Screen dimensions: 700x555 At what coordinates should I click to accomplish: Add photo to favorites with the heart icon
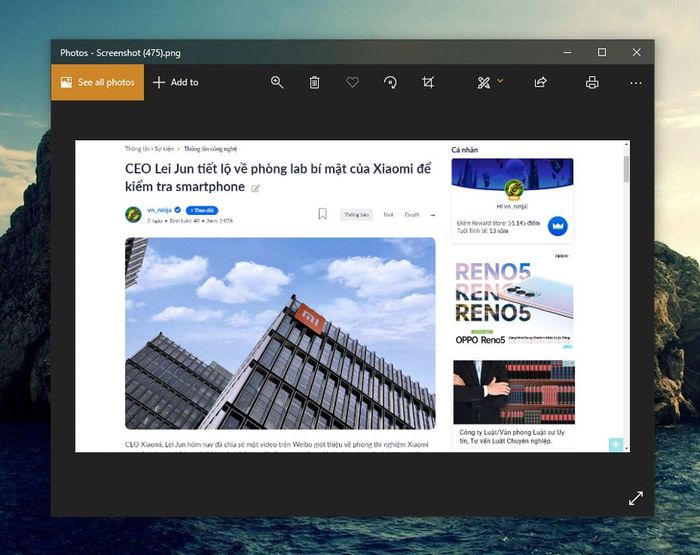click(x=352, y=82)
